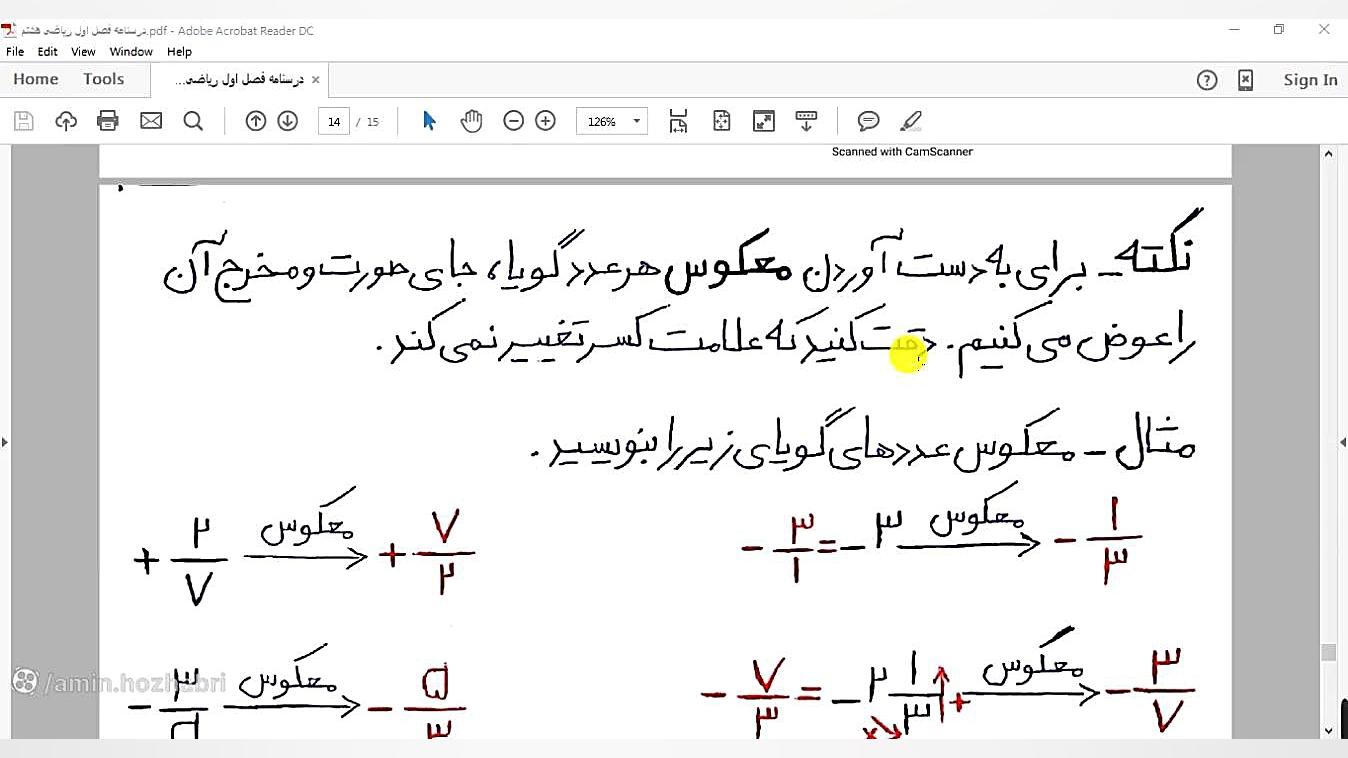Add a sticky note comment

pos(868,121)
